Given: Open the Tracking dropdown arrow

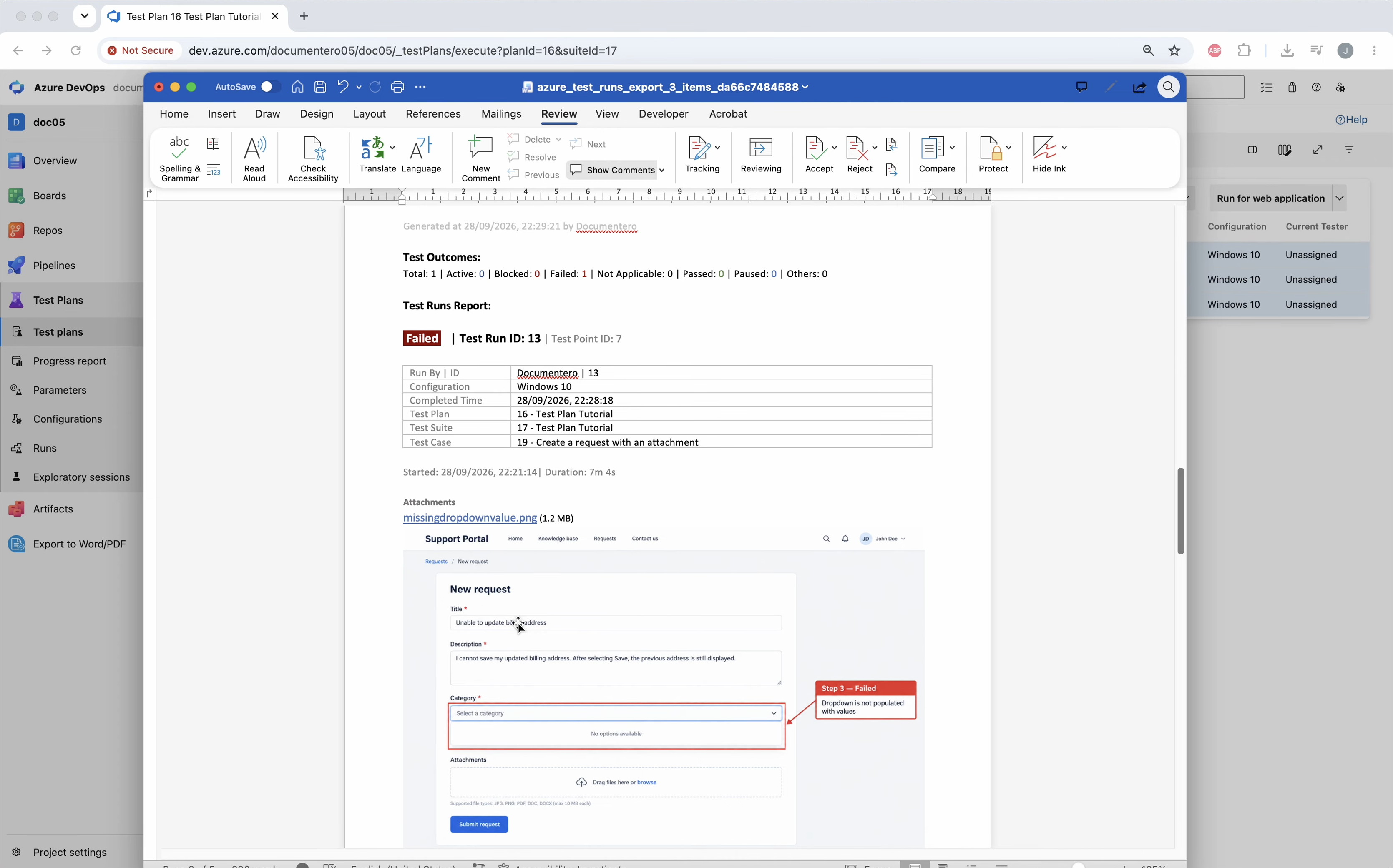Looking at the screenshot, I should click(x=717, y=148).
